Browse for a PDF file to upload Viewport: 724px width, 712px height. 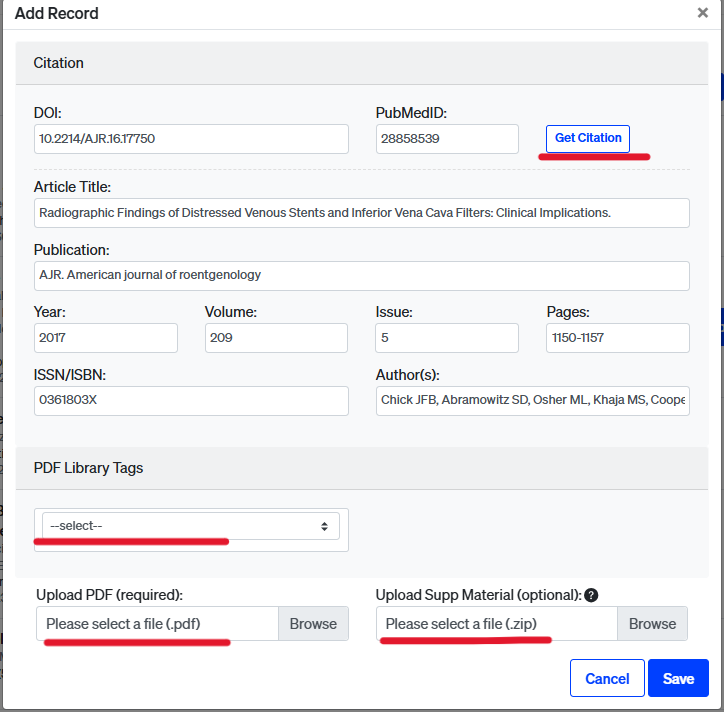313,623
